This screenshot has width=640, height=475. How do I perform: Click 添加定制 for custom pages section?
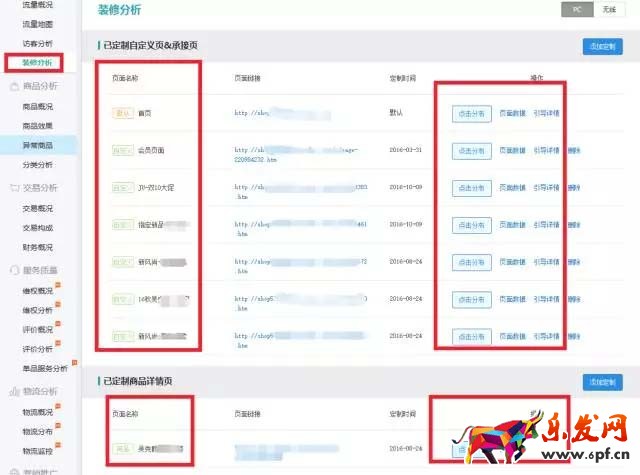click(602, 46)
